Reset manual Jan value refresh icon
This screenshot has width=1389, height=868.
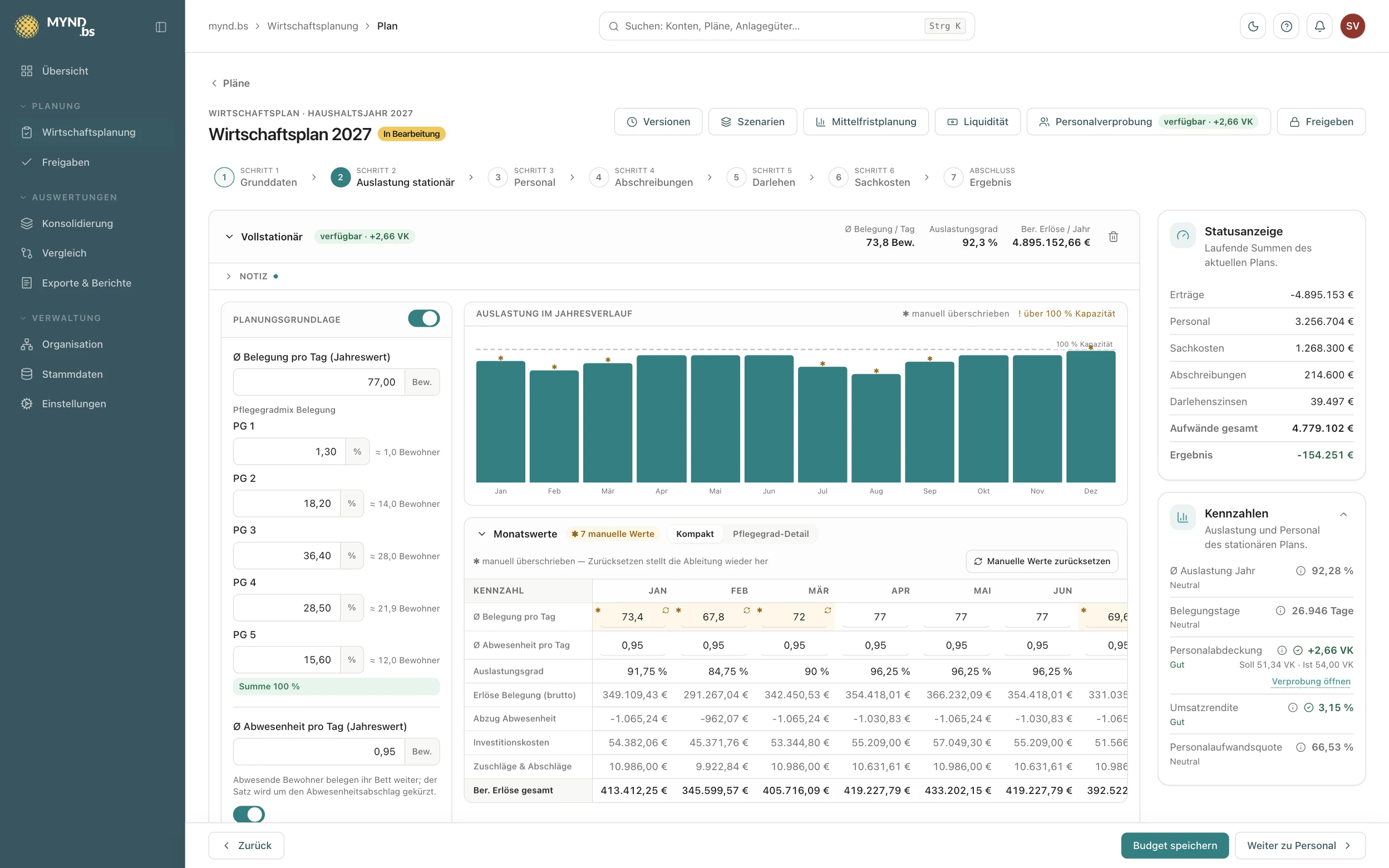[666, 610]
